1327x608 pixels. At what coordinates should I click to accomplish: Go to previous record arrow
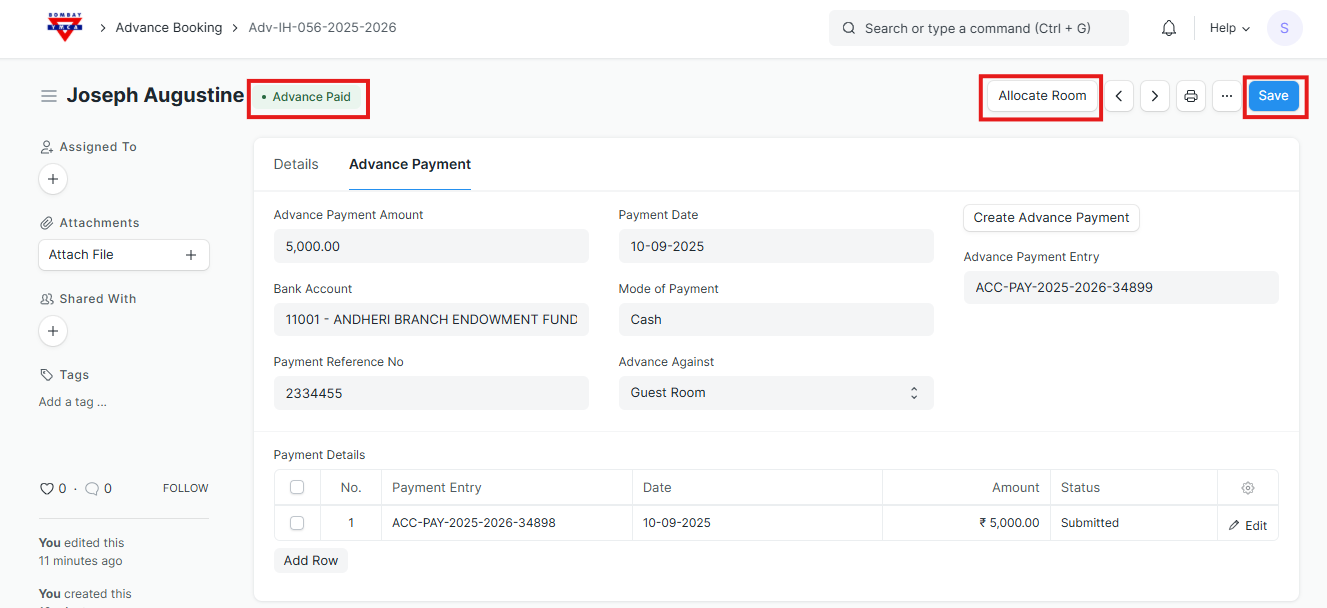point(1119,96)
